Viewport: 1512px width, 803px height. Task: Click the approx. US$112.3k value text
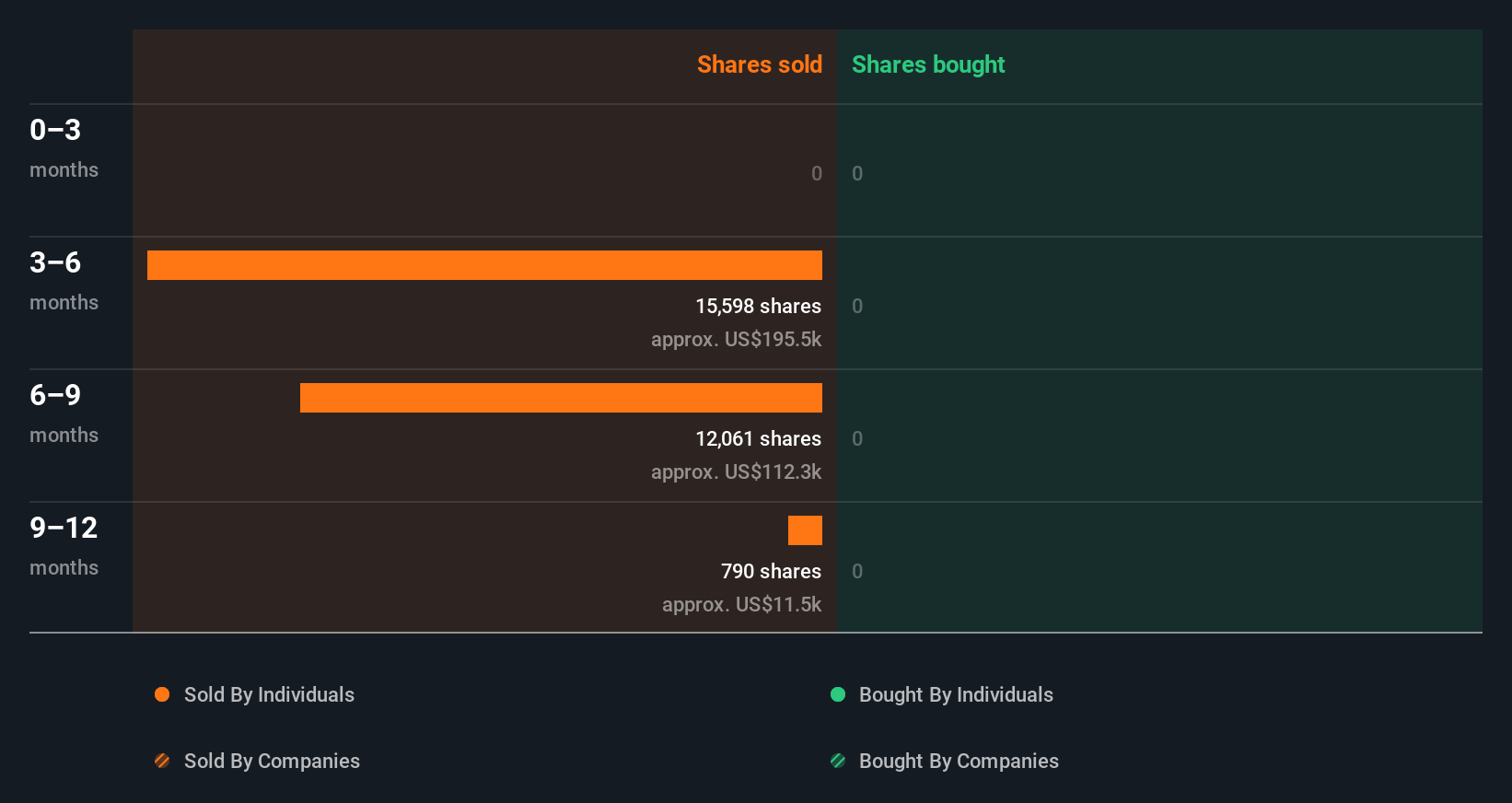[x=736, y=471]
